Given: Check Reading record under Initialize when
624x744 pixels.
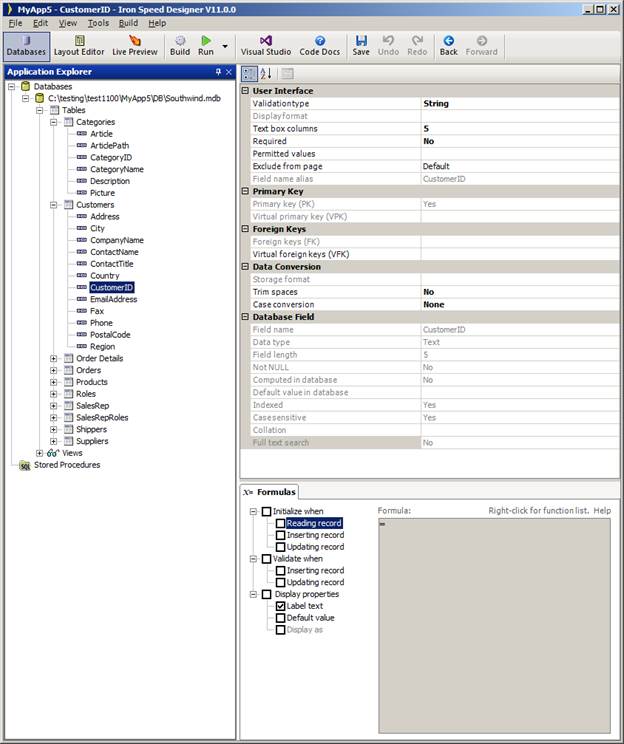Looking at the screenshot, I should [x=280, y=523].
